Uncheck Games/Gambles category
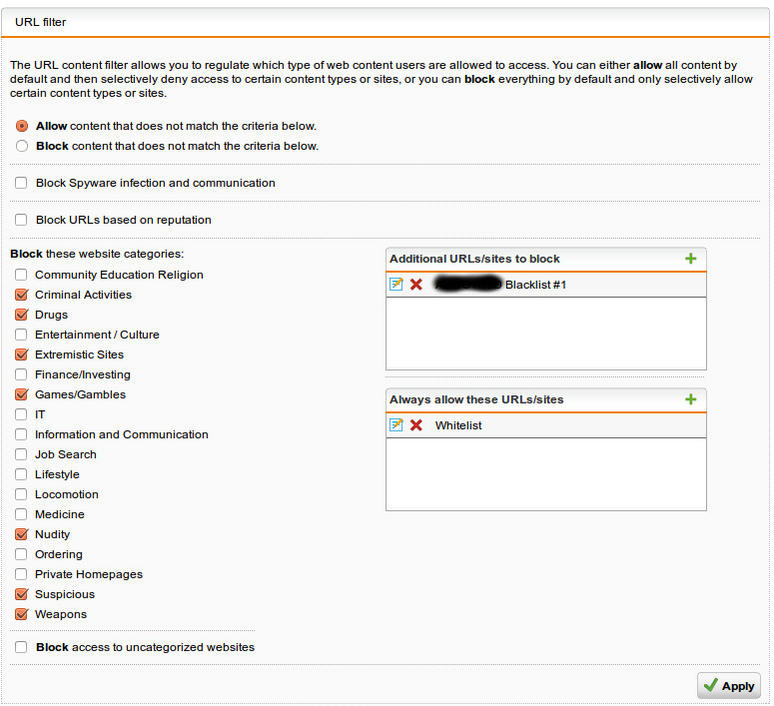Screen dimensions: 774x706 point(21,394)
